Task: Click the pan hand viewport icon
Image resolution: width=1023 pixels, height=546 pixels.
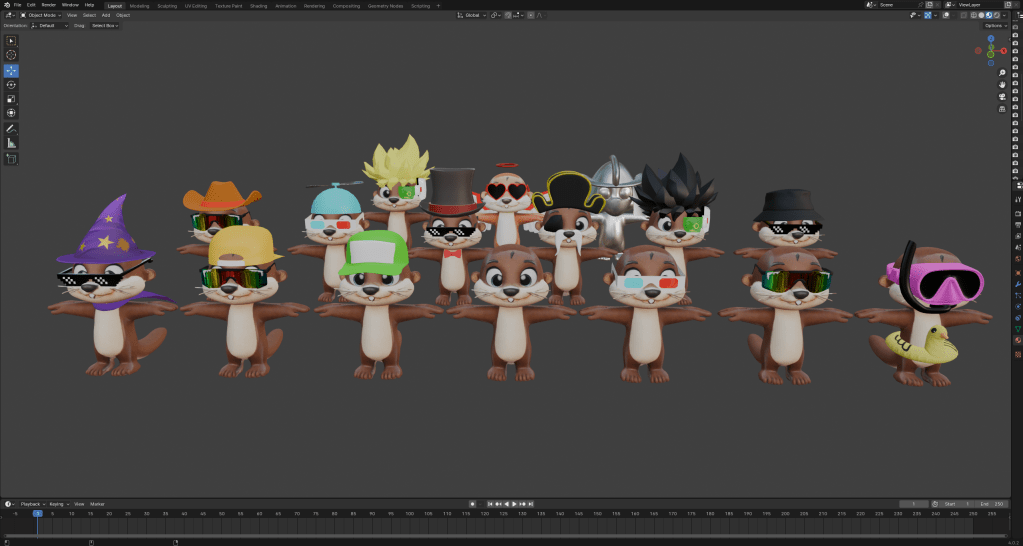Action: 1002,85
